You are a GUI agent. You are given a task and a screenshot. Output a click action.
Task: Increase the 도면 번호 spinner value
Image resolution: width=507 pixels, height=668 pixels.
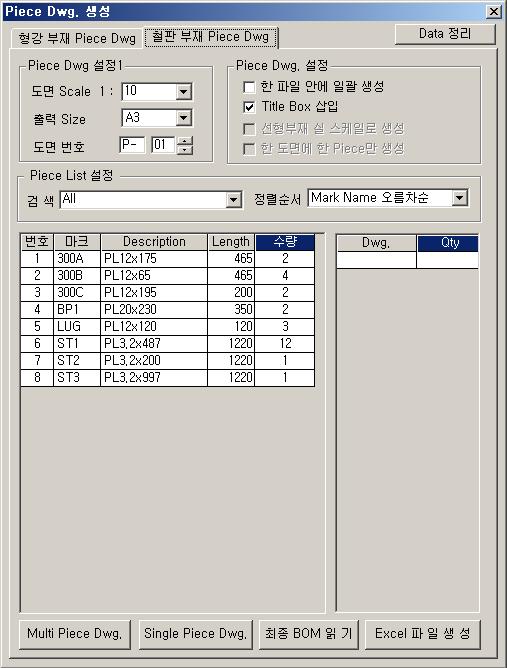pyautogui.click(x=184, y=141)
